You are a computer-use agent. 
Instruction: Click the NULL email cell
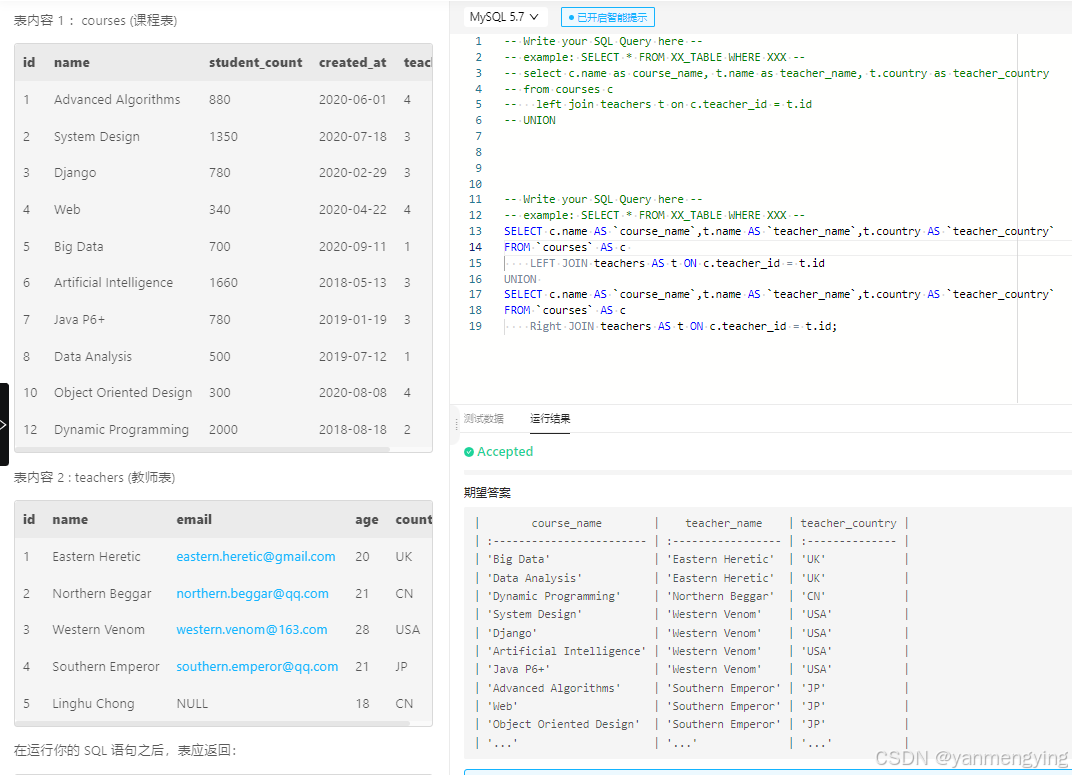pos(192,703)
